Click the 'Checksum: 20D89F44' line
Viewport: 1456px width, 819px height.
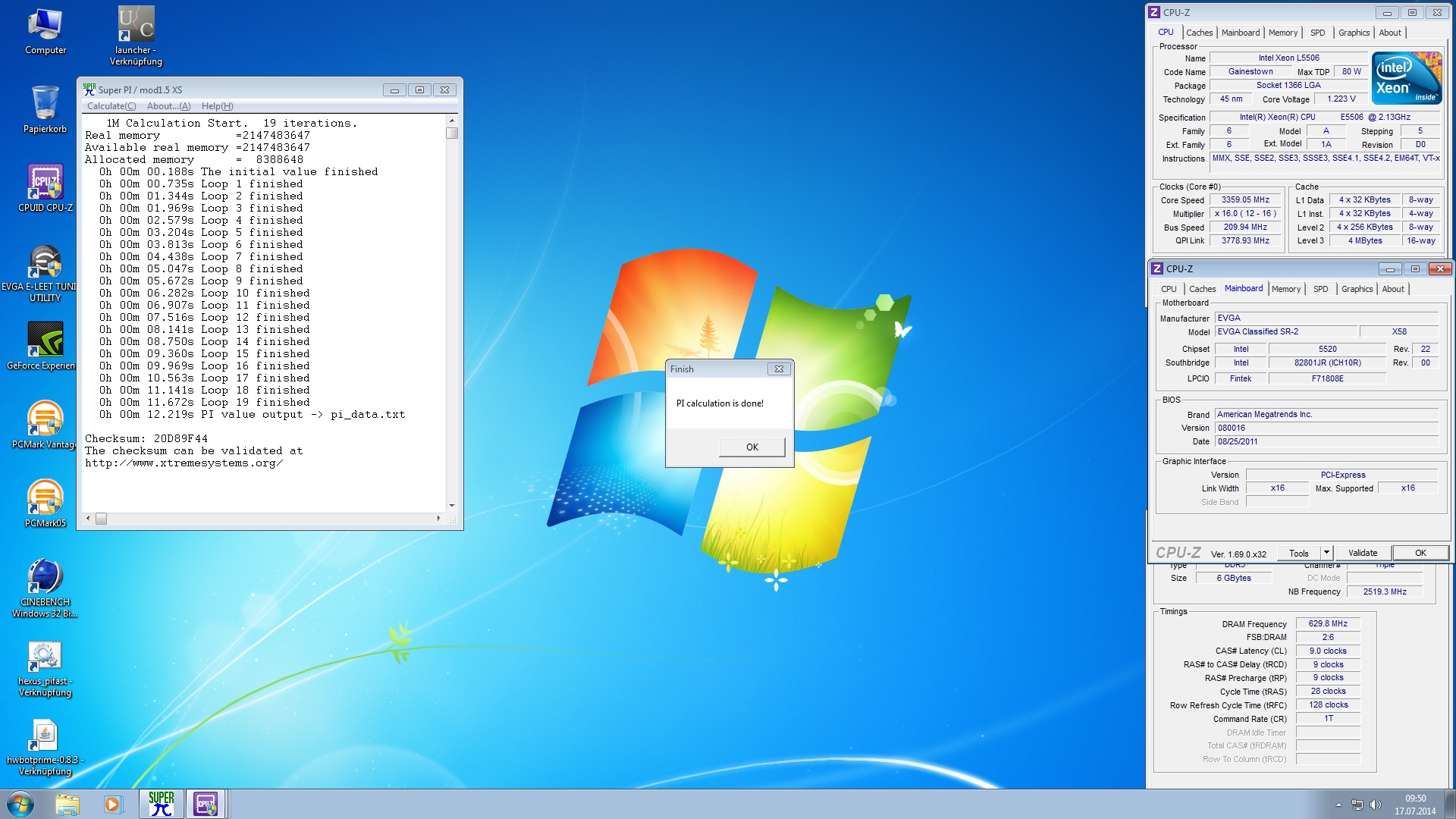coord(146,439)
